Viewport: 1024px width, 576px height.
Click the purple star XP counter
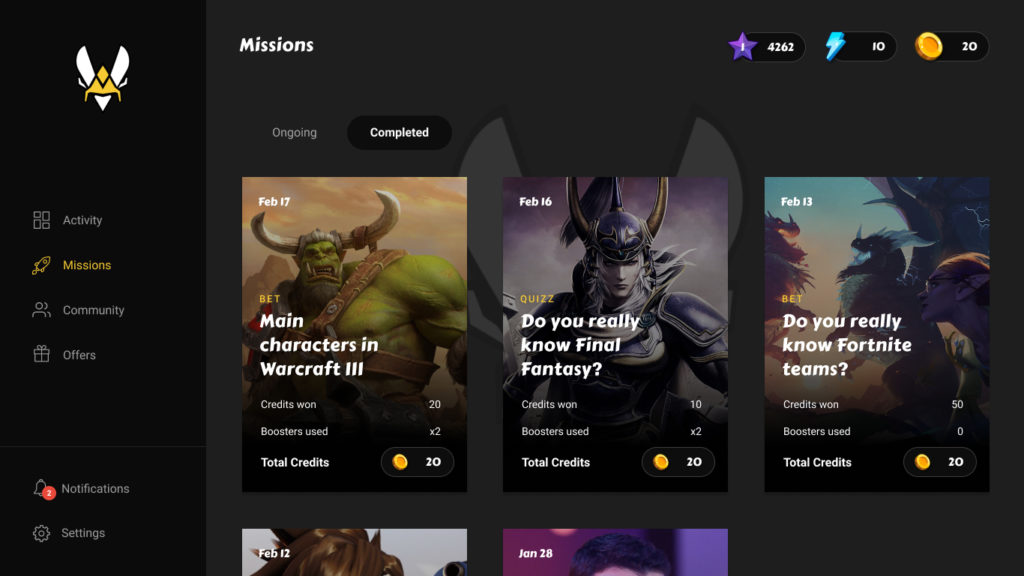[767, 46]
